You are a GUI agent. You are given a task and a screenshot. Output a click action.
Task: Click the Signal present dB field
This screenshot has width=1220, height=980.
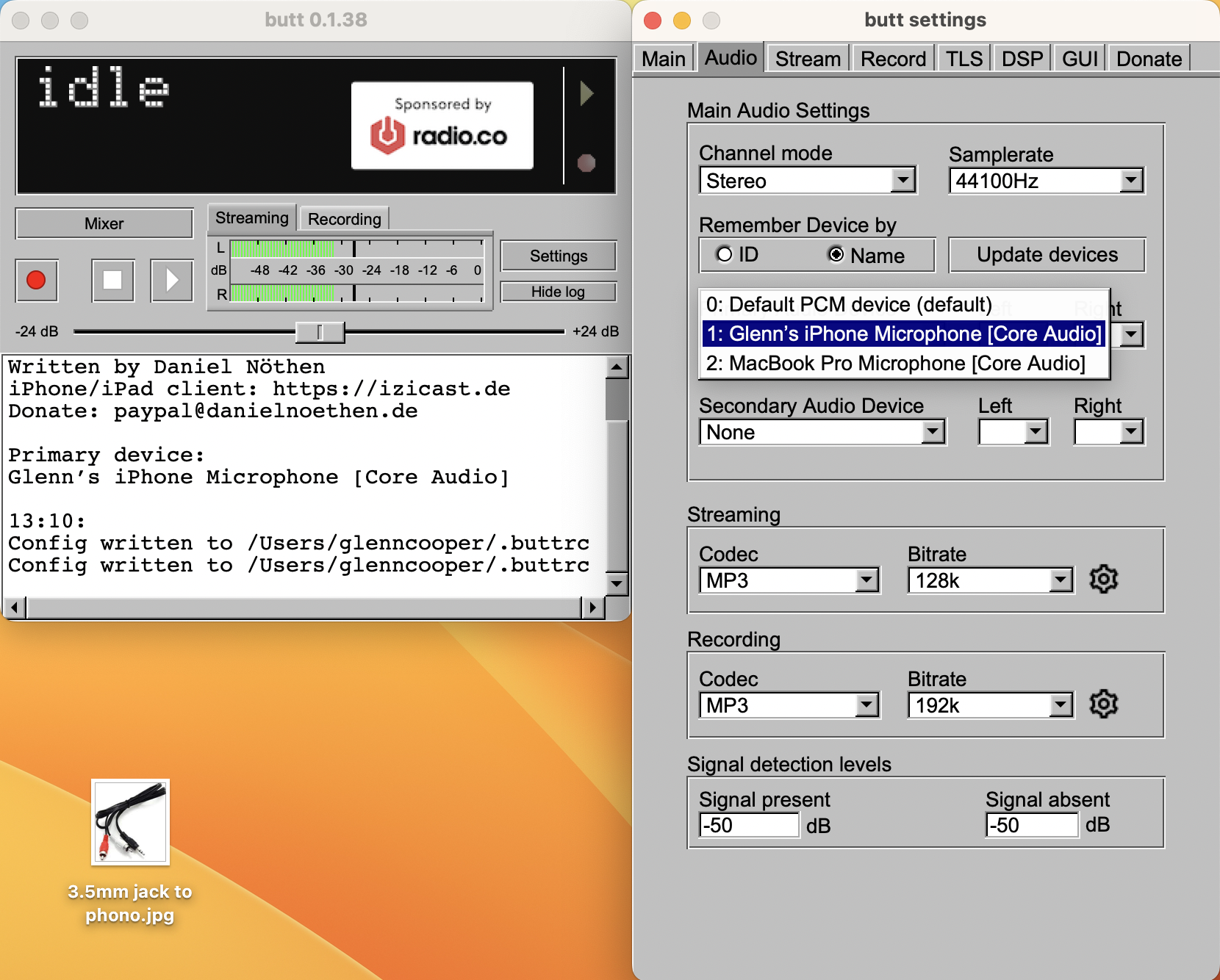click(x=749, y=825)
